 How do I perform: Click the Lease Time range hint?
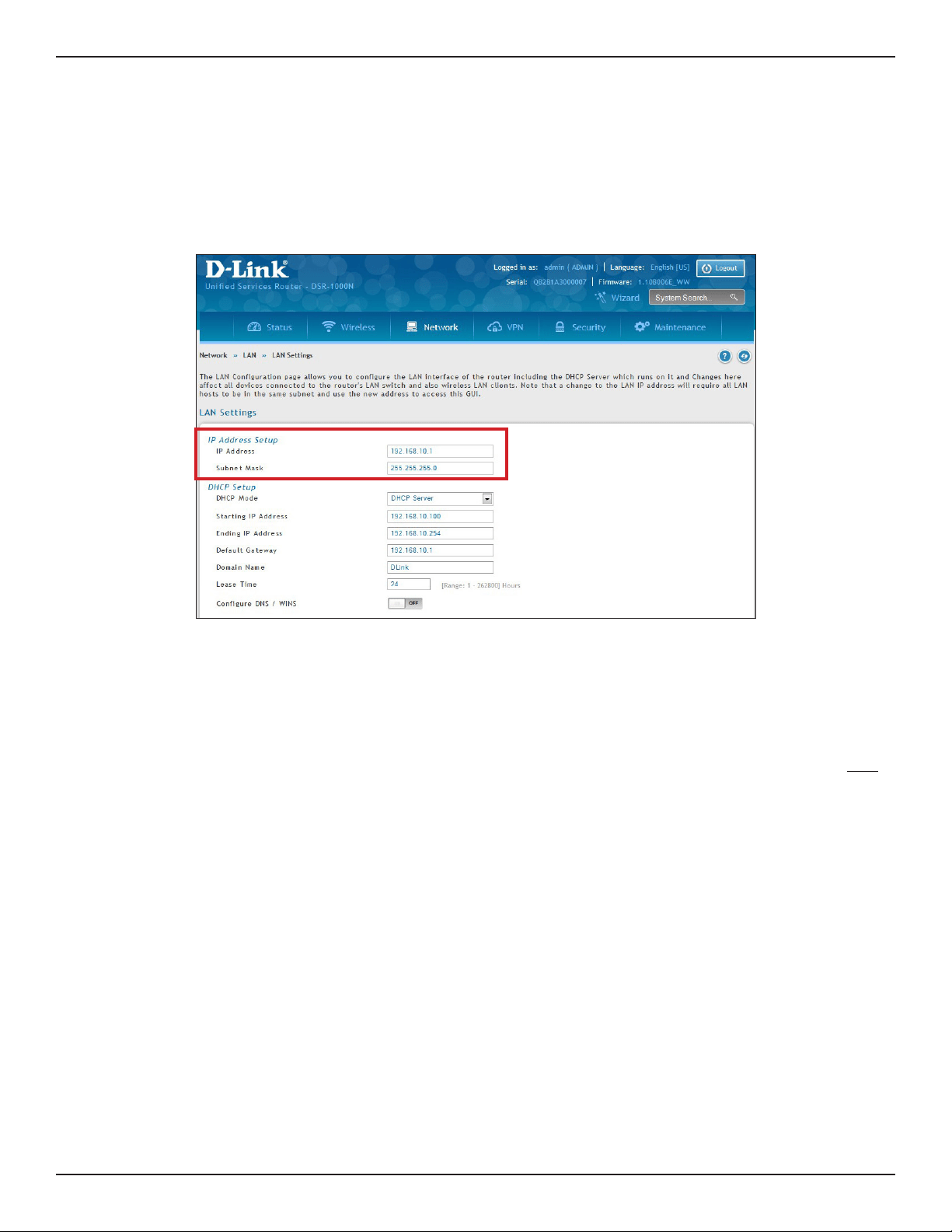tap(481, 585)
